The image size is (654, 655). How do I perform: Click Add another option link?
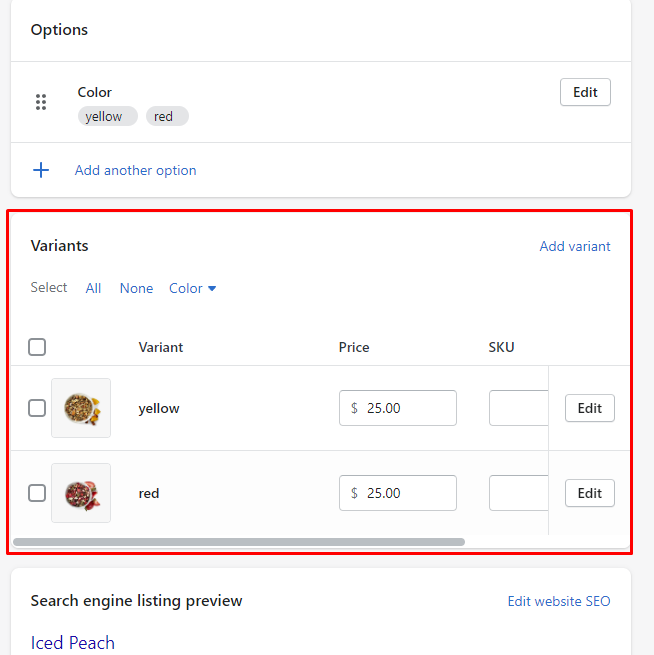pos(135,170)
